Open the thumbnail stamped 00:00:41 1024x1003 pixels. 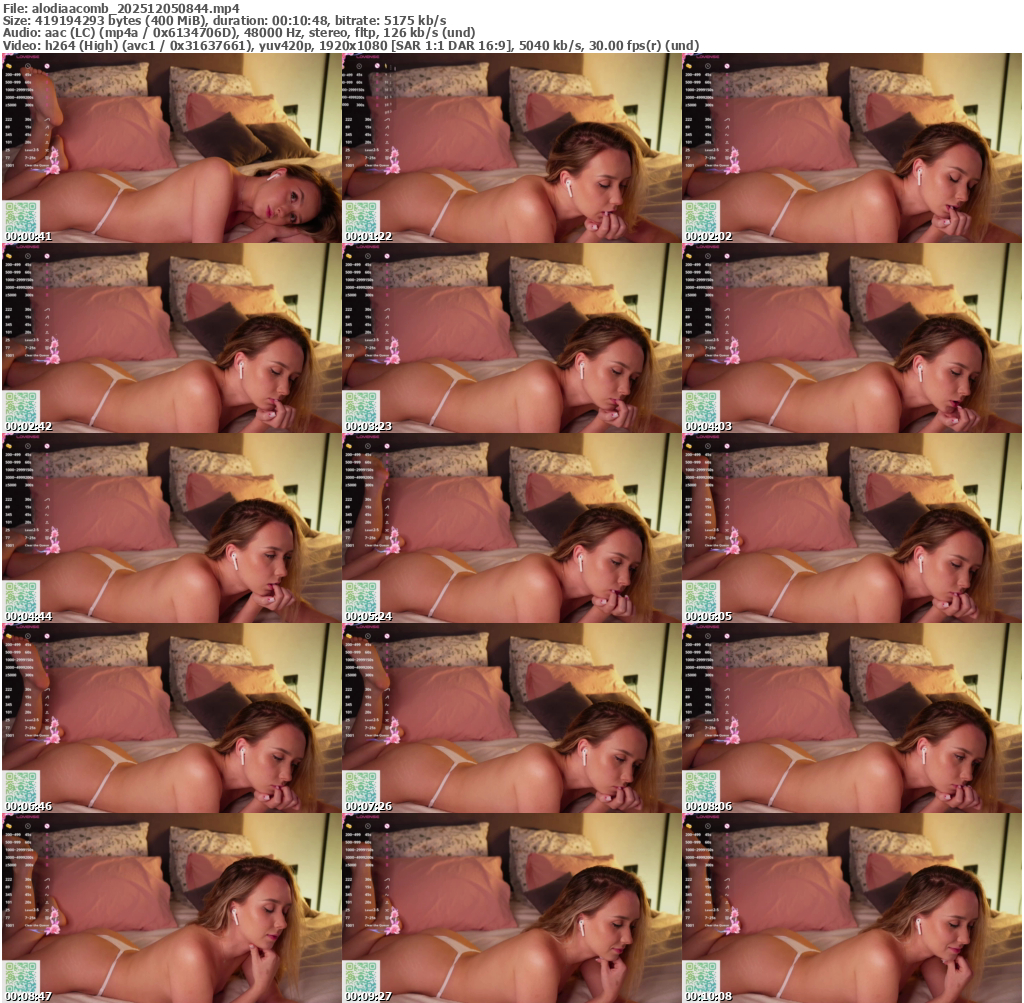pos(172,148)
